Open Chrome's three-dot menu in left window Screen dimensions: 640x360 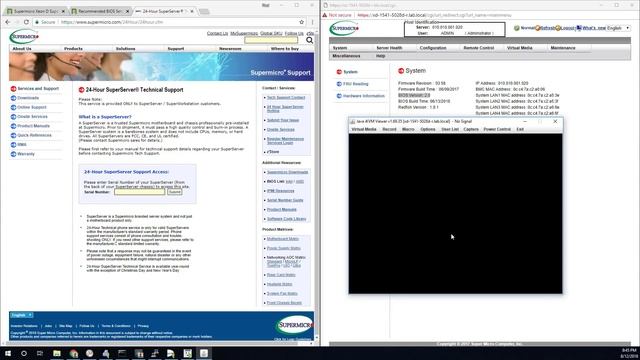(x=313, y=22)
